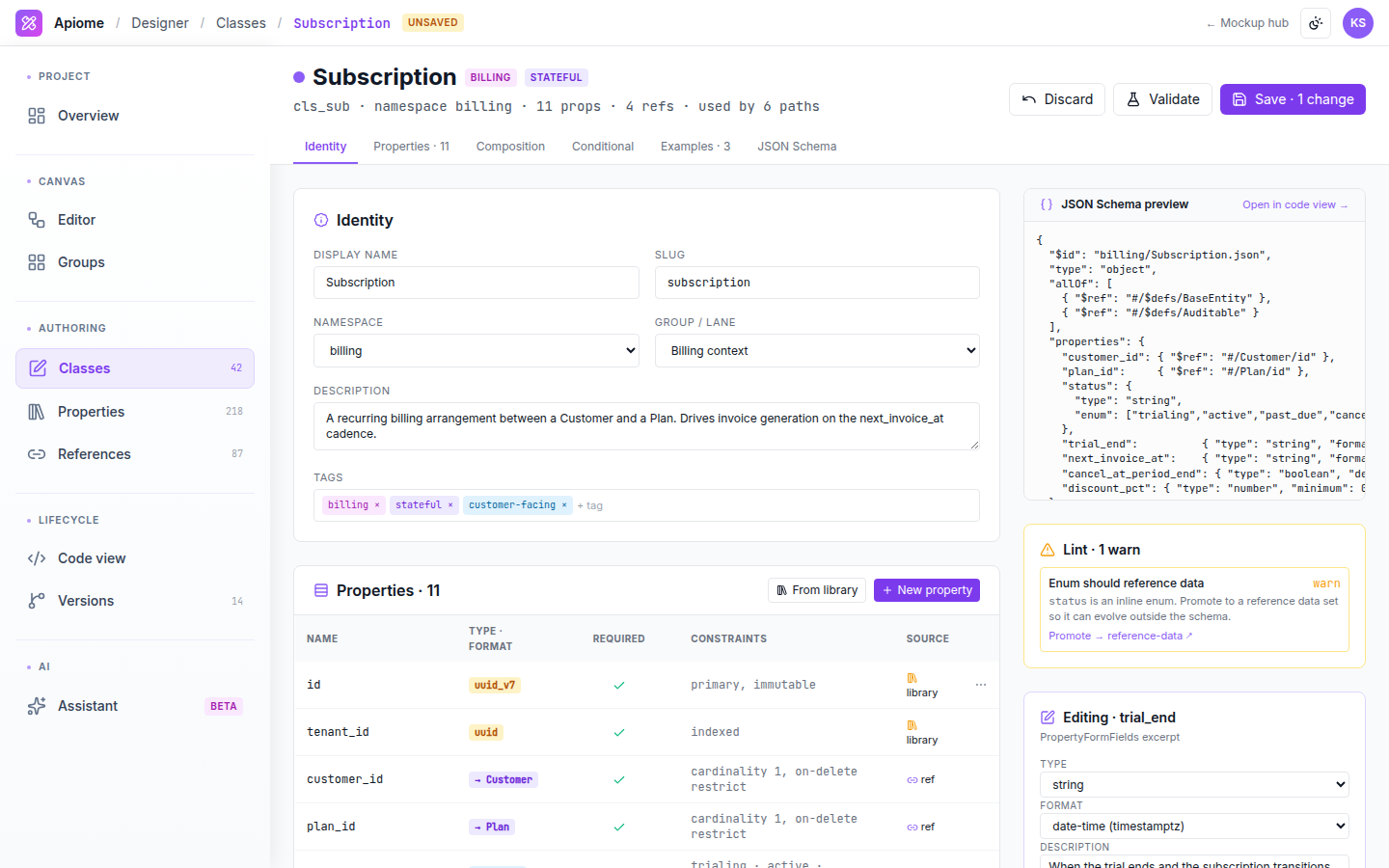The height and width of the screenshot is (868, 1389).
Task: Click the Lint warning triangle icon
Action: tap(1048, 550)
